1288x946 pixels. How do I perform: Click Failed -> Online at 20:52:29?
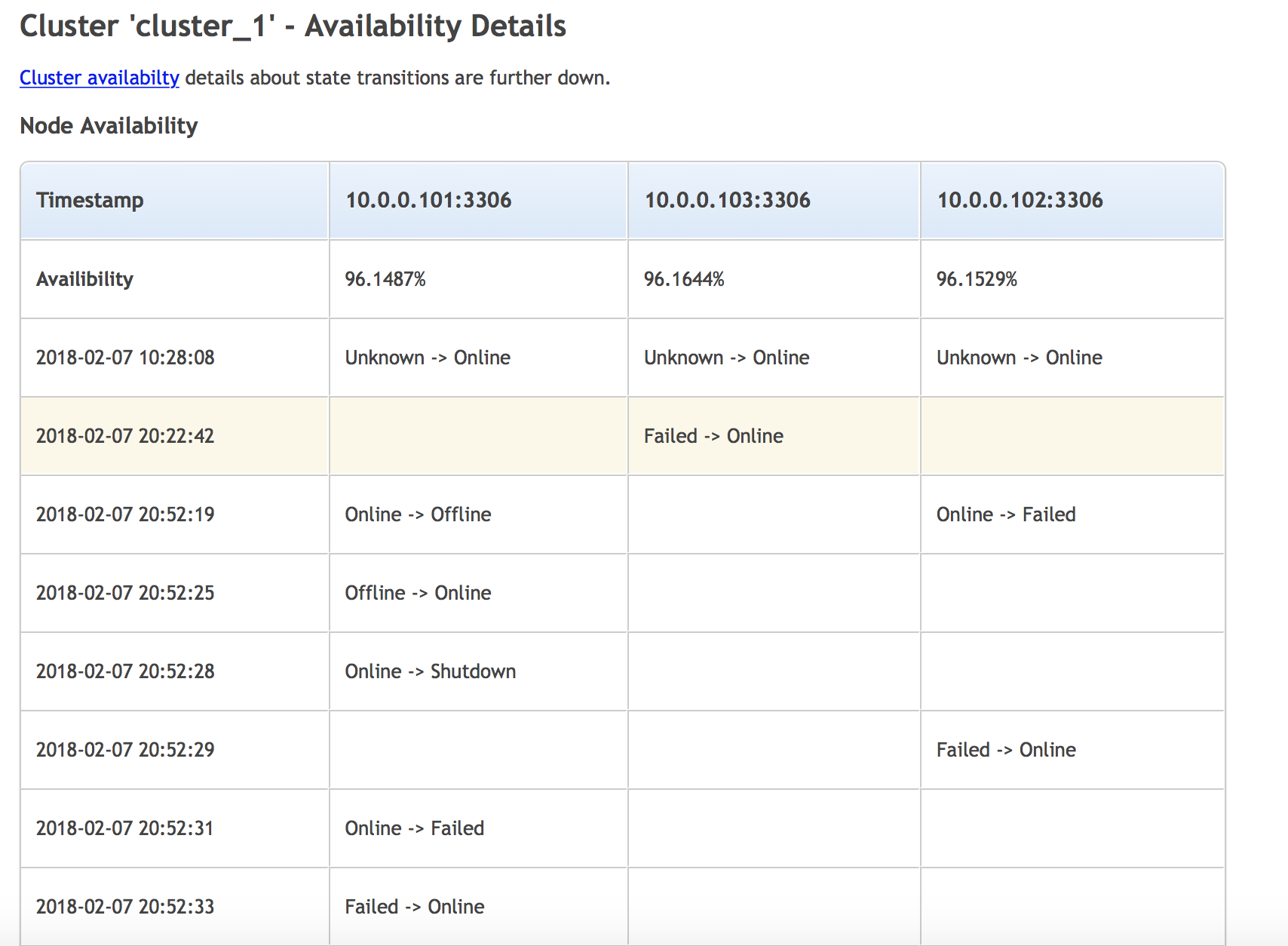1006,750
